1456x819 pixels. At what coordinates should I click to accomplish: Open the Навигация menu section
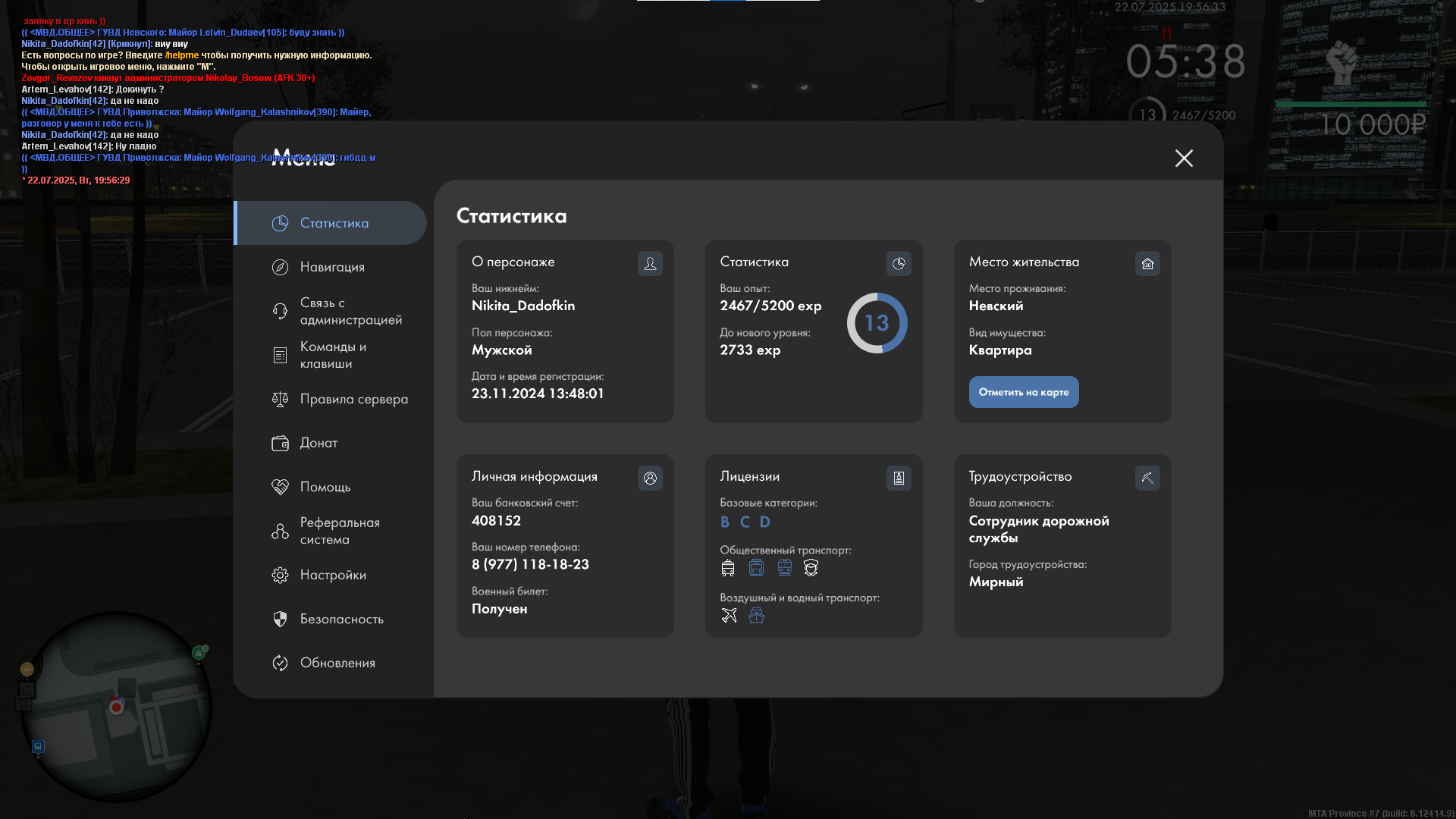click(x=332, y=267)
